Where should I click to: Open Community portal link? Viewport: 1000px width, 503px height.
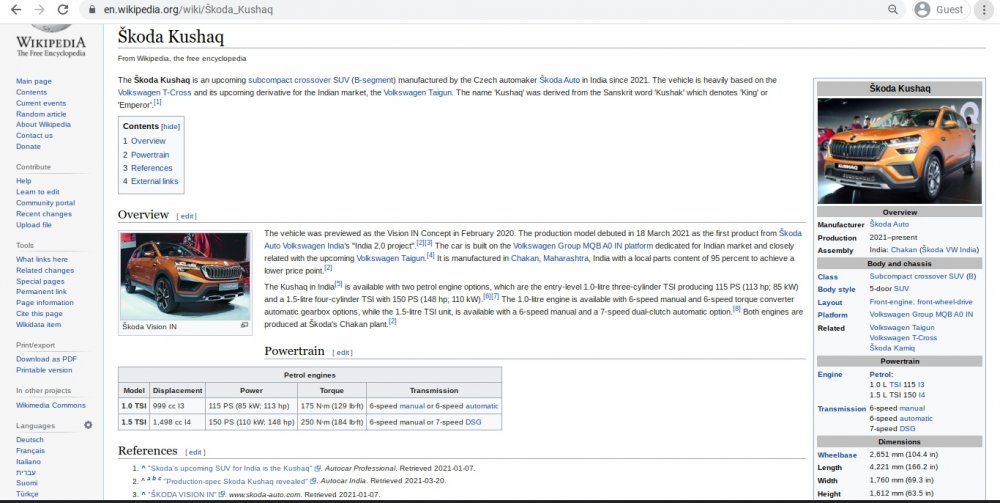click(x=45, y=203)
